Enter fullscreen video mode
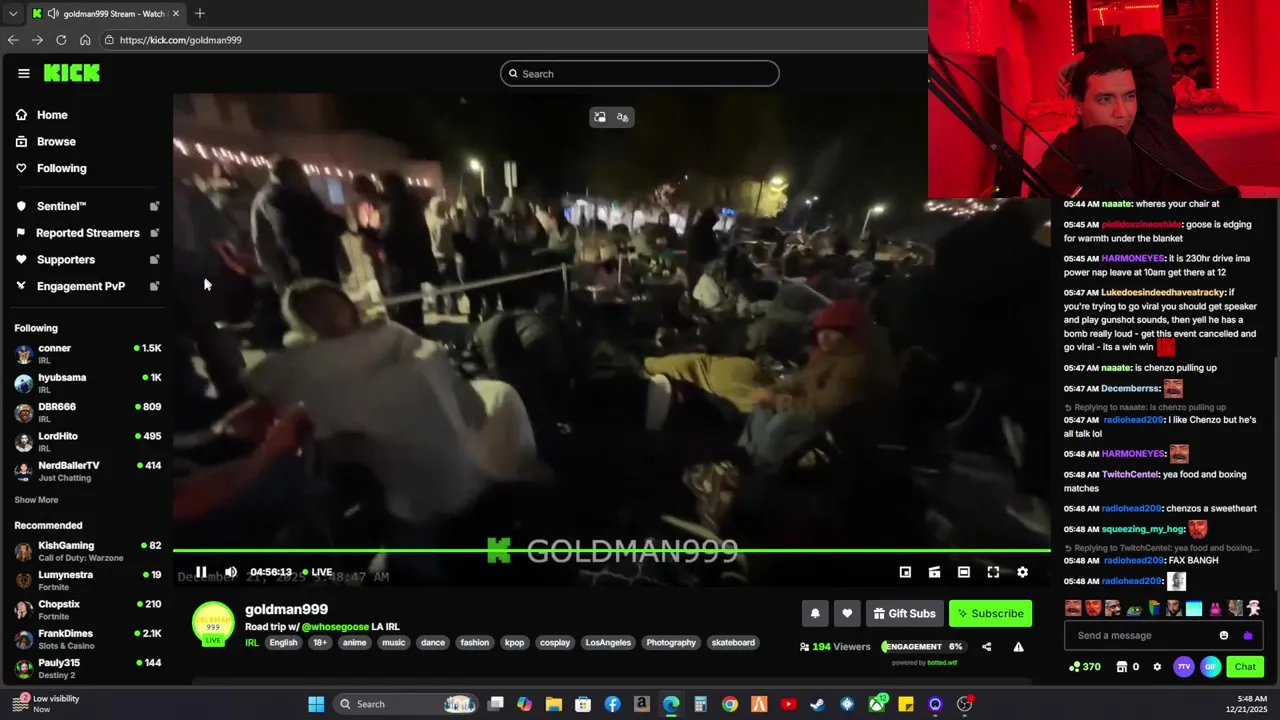 (993, 572)
